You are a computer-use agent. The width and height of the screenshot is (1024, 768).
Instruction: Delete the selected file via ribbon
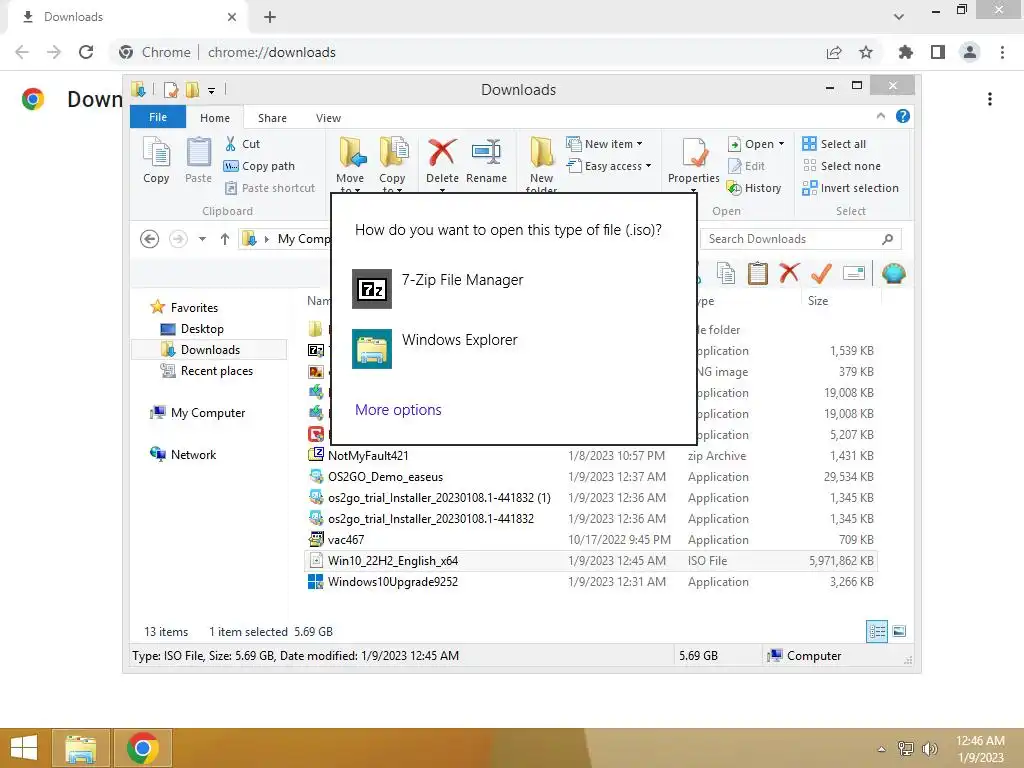[442, 164]
